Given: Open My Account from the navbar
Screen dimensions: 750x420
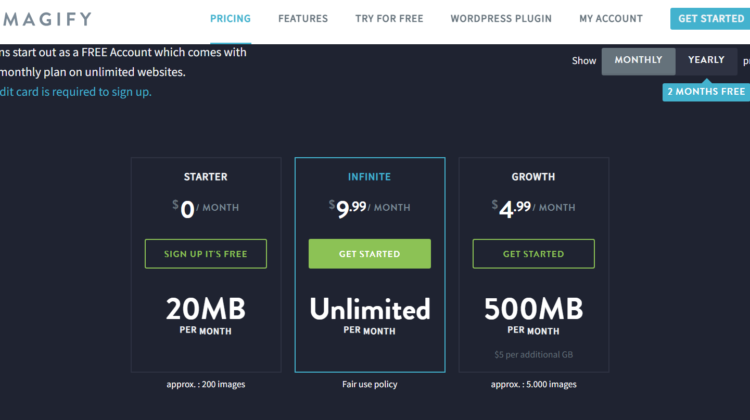Looking at the screenshot, I should click(x=610, y=19).
